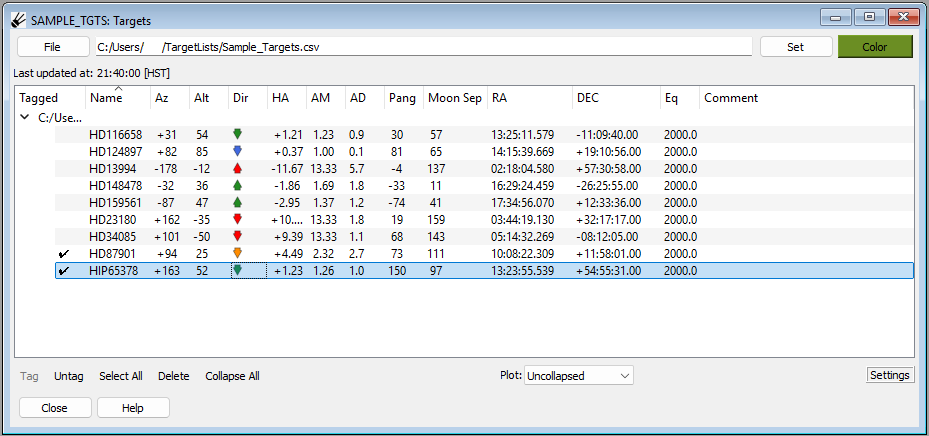This screenshot has height=436, width=929.
Task: Select the HD116658 target name
Action: pyautogui.click(x=116, y=135)
